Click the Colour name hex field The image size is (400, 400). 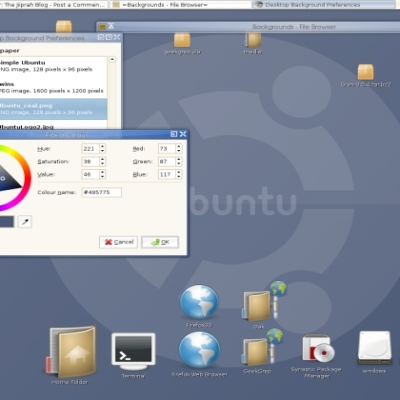[x=102, y=192]
